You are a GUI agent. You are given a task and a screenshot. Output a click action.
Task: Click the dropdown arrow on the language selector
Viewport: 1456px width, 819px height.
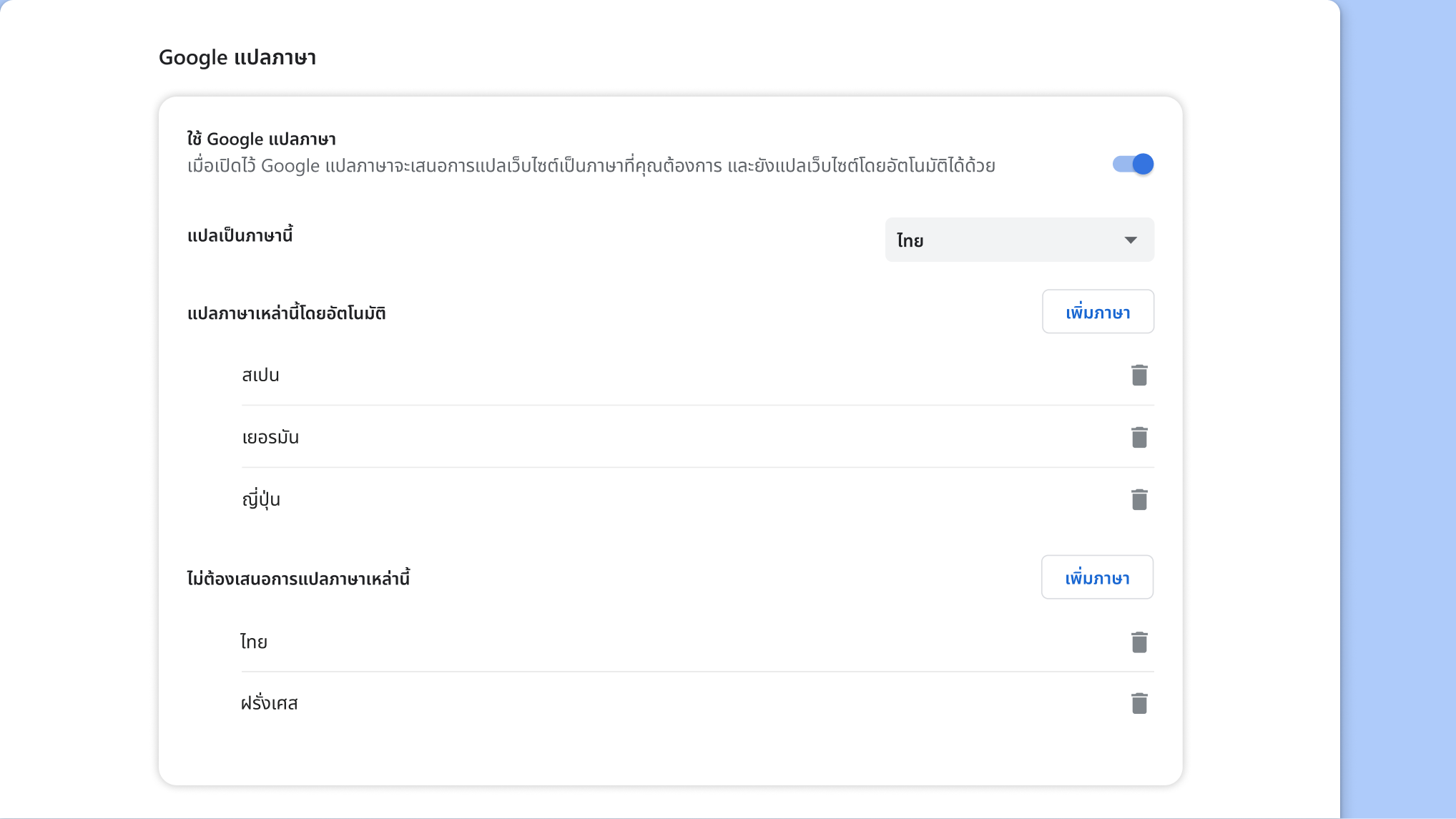pyautogui.click(x=1131, y=240)
